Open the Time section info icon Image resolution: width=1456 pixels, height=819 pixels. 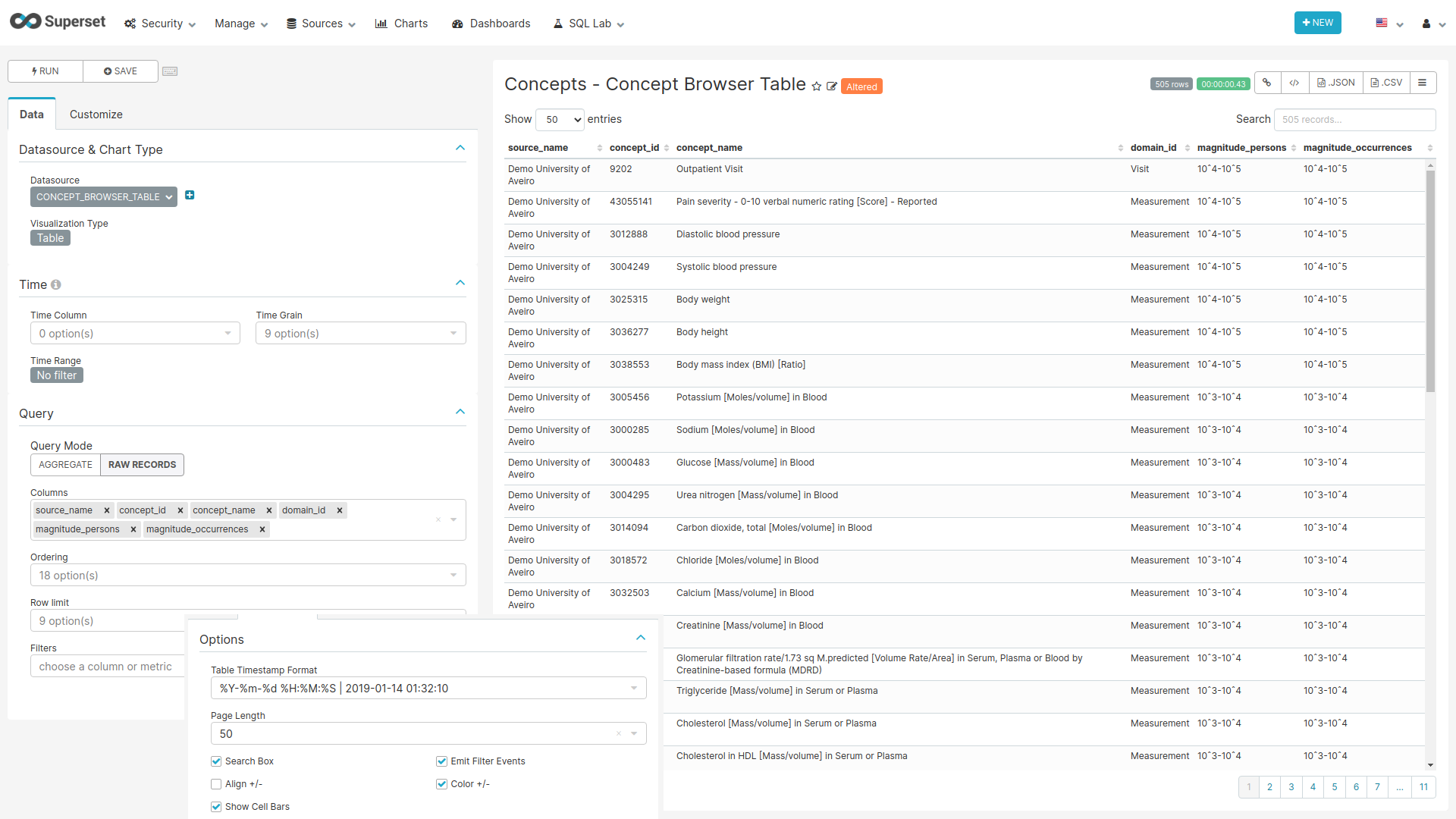tap(56, 284)
